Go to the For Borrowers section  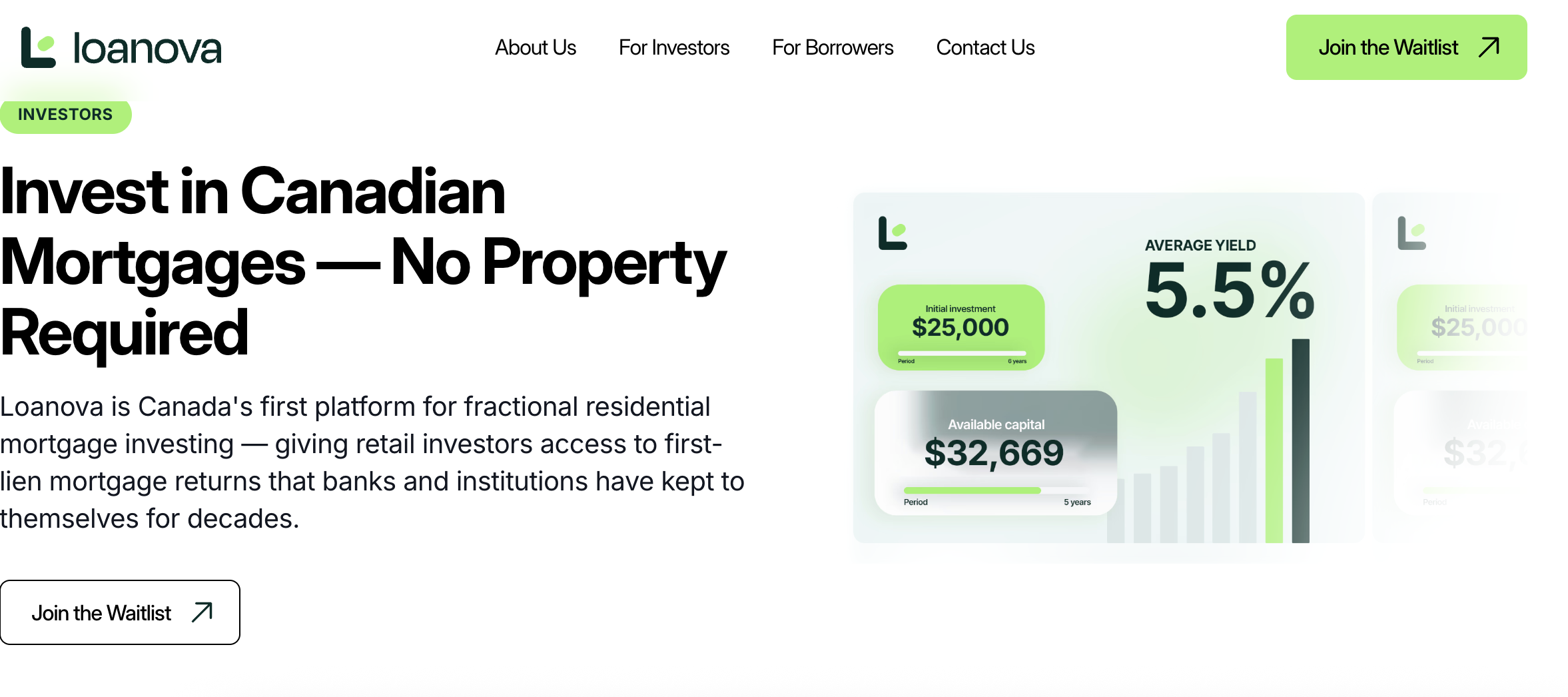pyautogui.click(x=833, y=47)
